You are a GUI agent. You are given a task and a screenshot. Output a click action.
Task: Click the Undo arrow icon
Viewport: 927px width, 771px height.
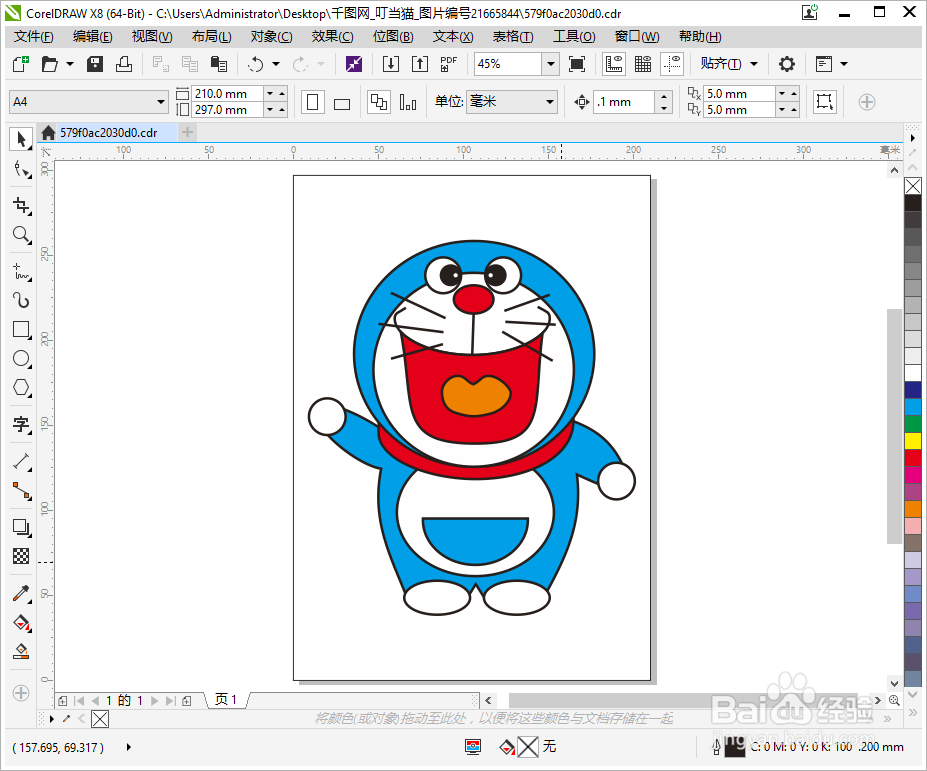[x=255, y=64]
